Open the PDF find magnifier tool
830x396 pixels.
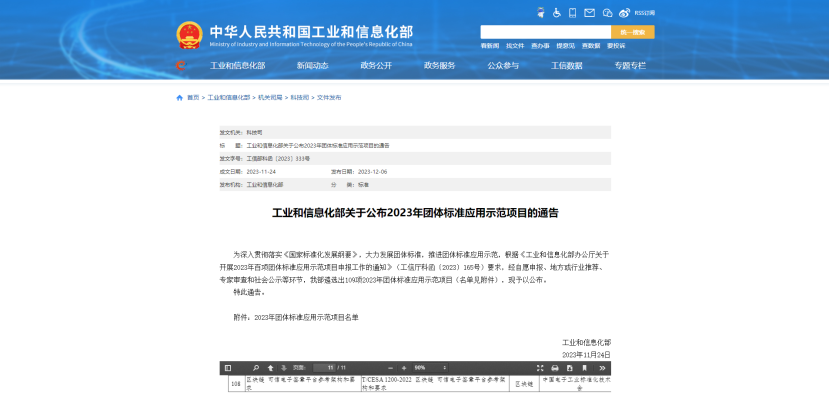point(256,368)
